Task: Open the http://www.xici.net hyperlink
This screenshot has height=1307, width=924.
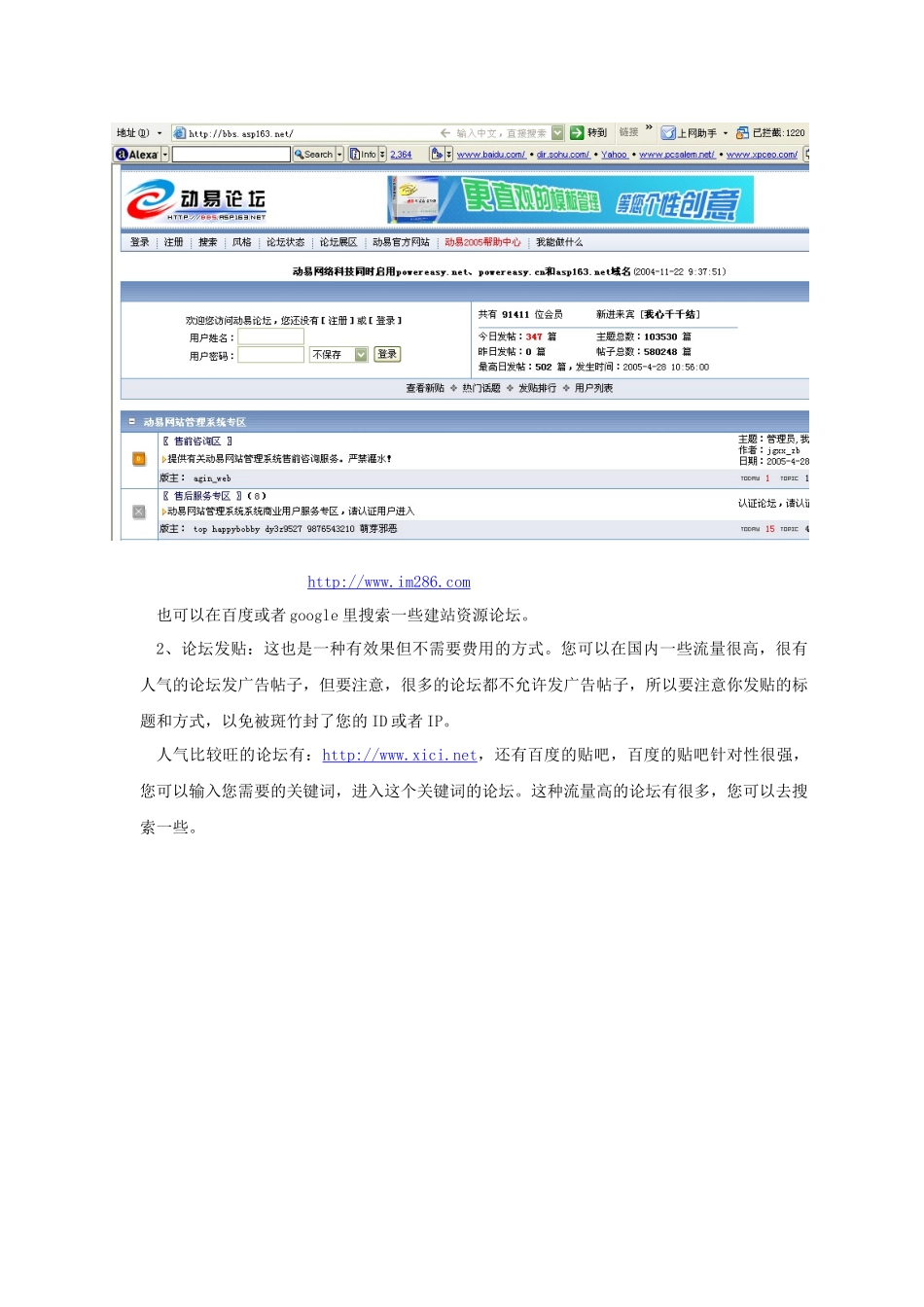Action: tap(400, 755)
